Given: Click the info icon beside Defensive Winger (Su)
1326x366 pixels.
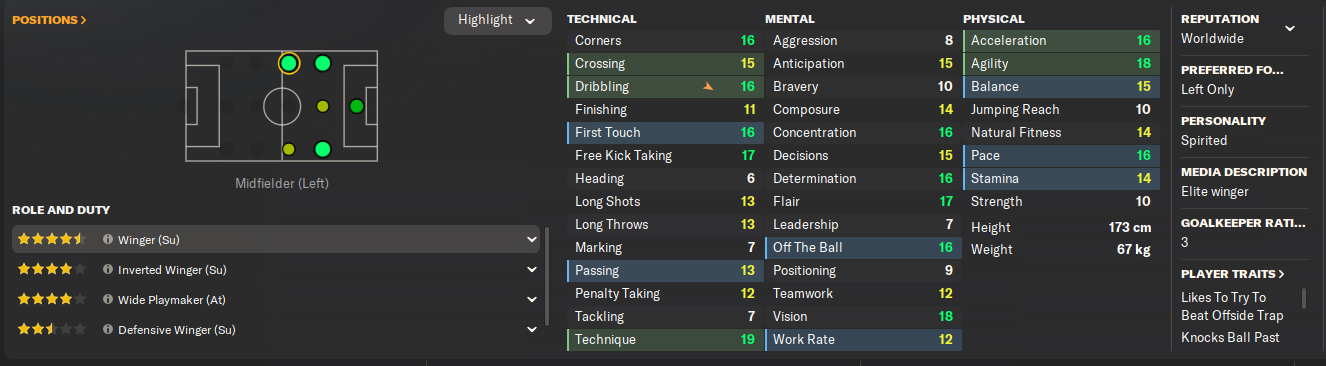Looking at the screenshot, I should coord(107,329).
